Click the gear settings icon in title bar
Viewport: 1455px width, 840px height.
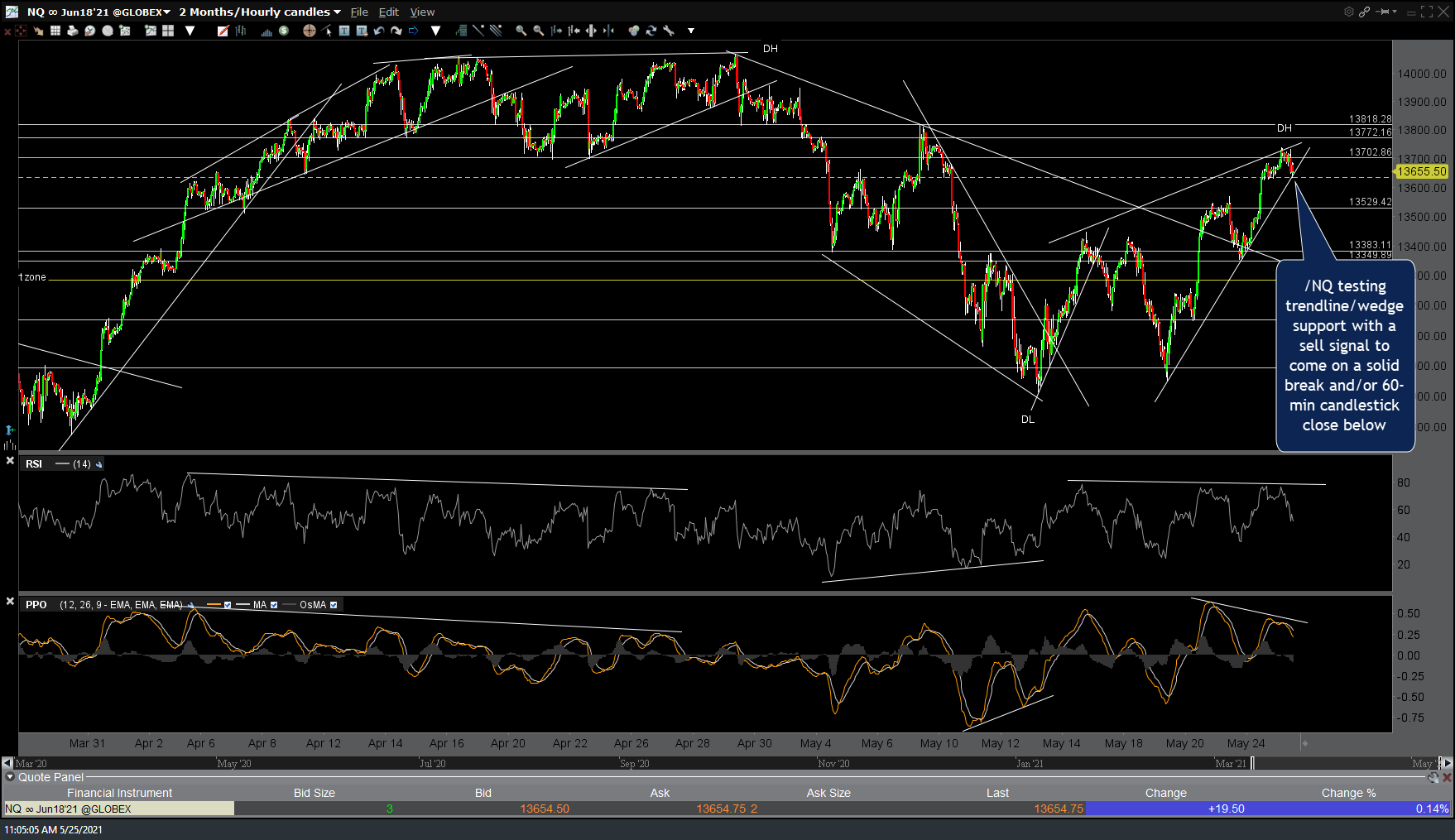click(1348, 12)
